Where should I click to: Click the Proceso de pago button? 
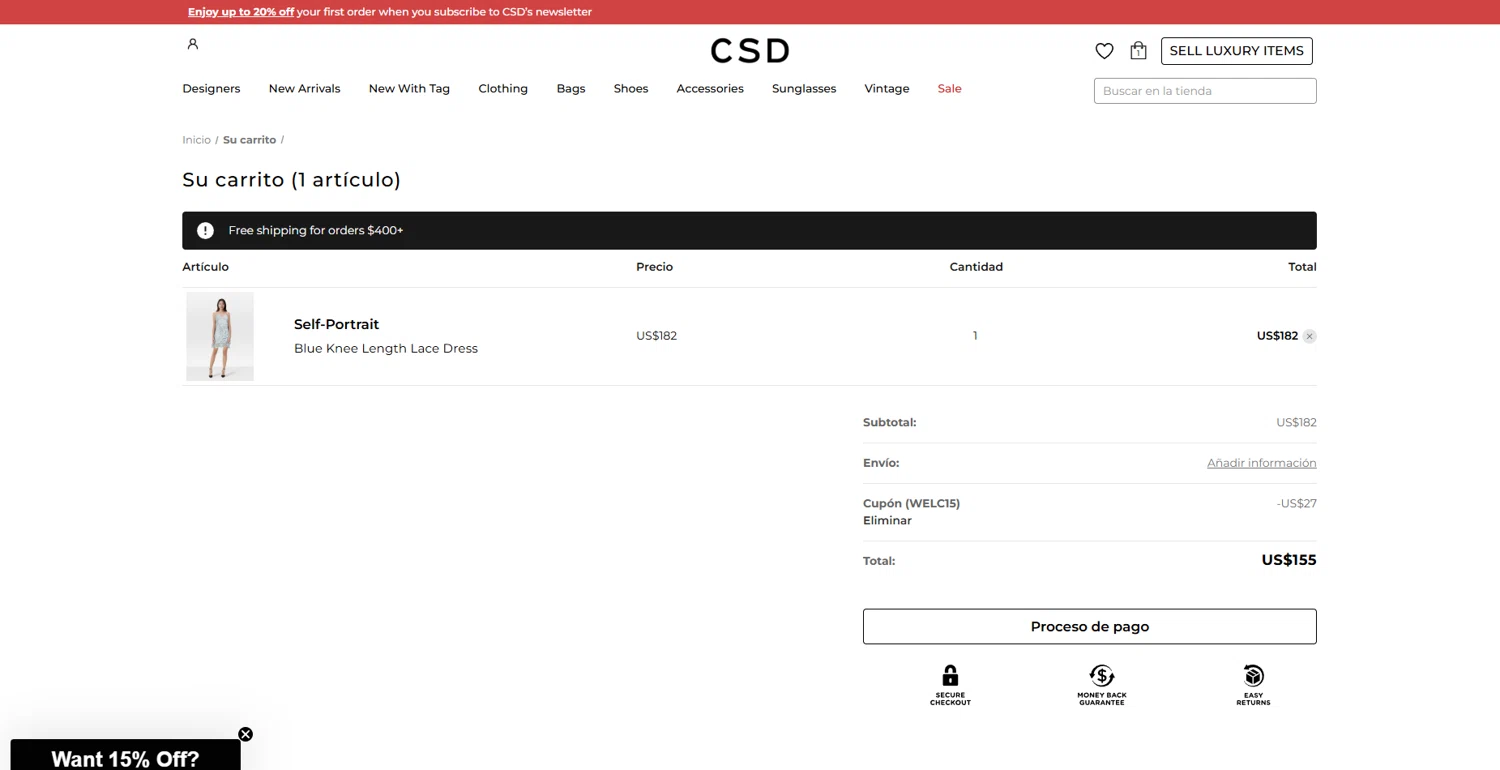point(1090,627)
